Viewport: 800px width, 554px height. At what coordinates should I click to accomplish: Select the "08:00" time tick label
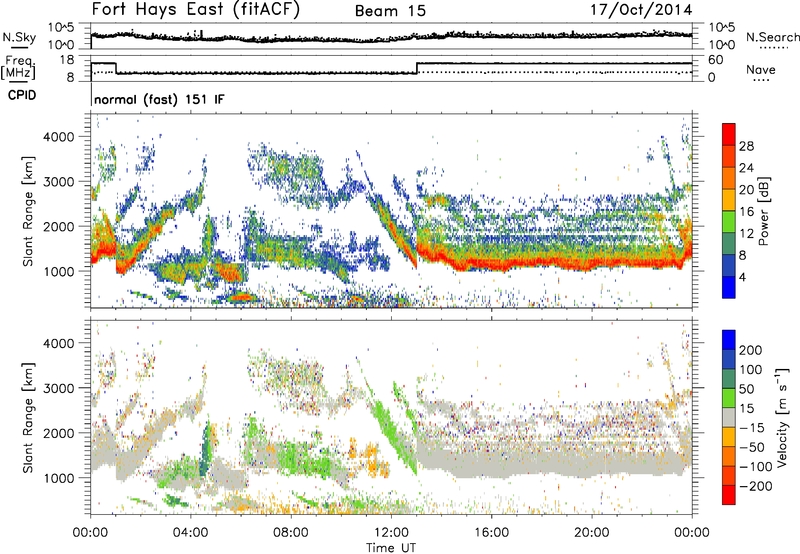291,533
